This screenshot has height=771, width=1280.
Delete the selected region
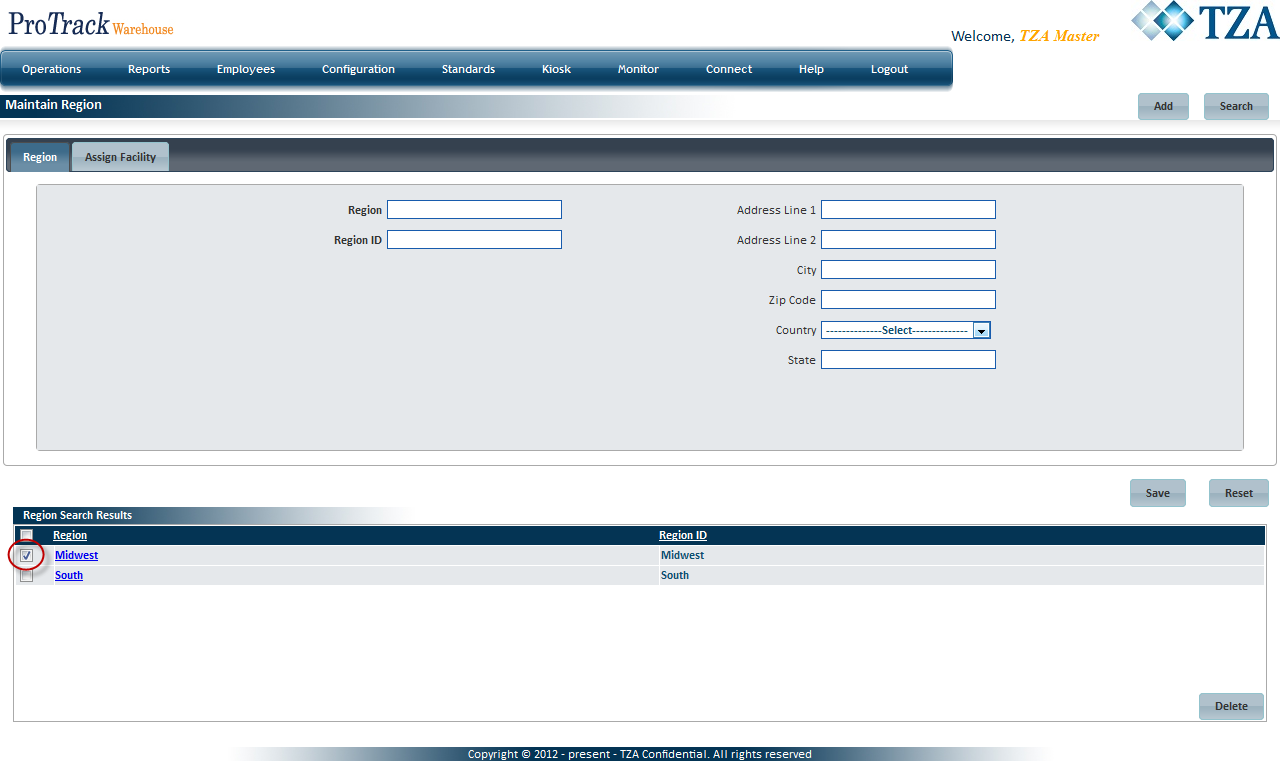[x=1231, y=706]
